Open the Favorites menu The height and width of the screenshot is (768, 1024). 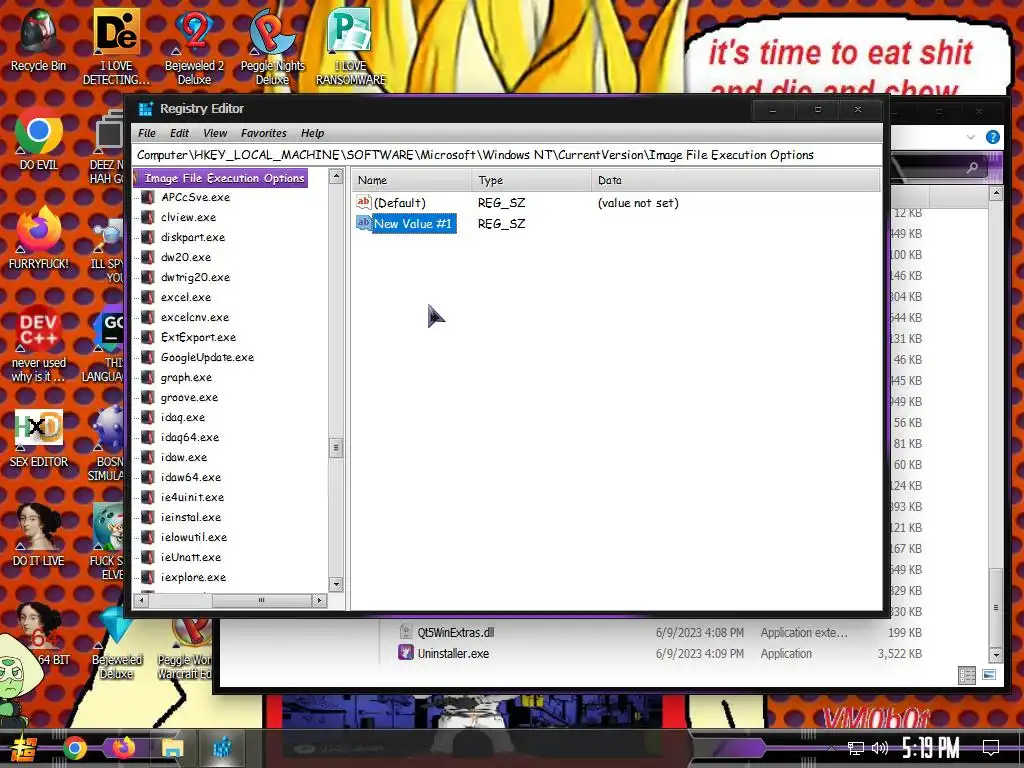pos(263,133)
